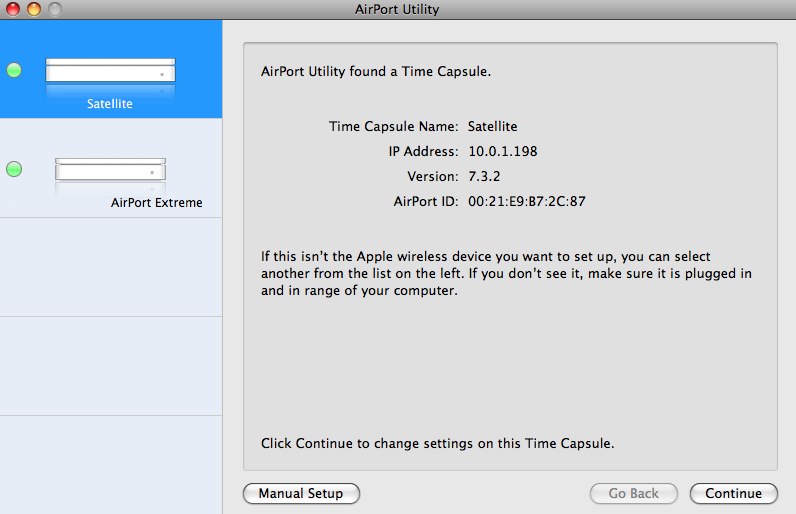Open Manual Setup
Image resolution: width=796 pixels, height=514 pixels.
click(300, 493)
